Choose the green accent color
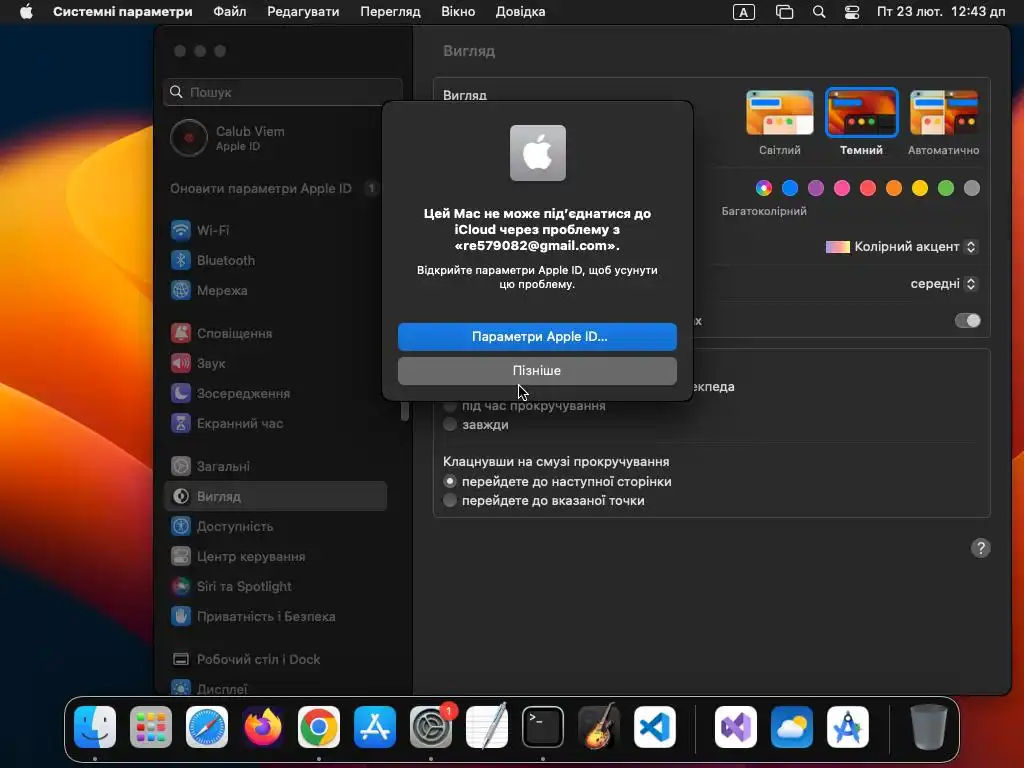The width and height of the screenshot is (1024, 768). (x=946, y=188)
